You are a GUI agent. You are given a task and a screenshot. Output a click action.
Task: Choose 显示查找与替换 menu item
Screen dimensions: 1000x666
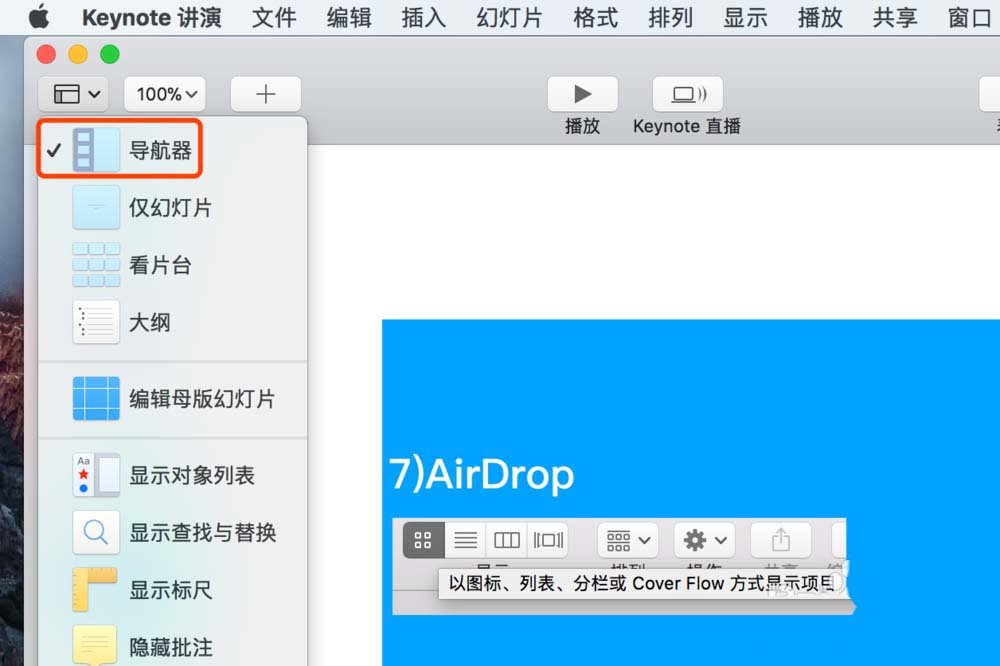click(x=172, y=533)
